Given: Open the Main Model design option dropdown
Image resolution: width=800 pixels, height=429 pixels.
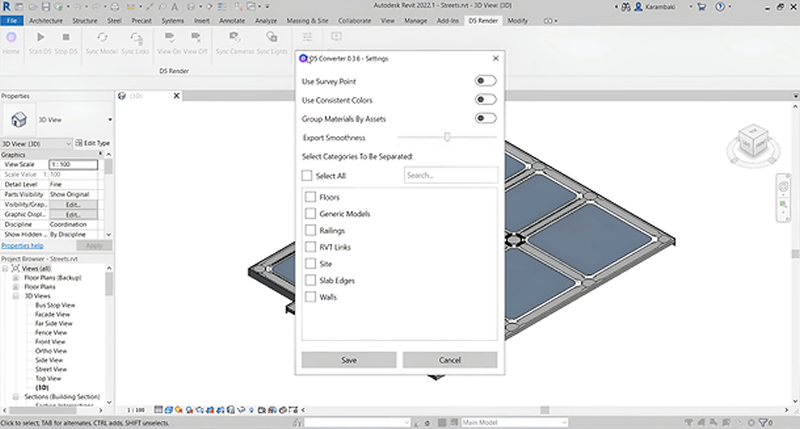Looking at the screenshot, I should pyautogui.click(x=564, y=422).
